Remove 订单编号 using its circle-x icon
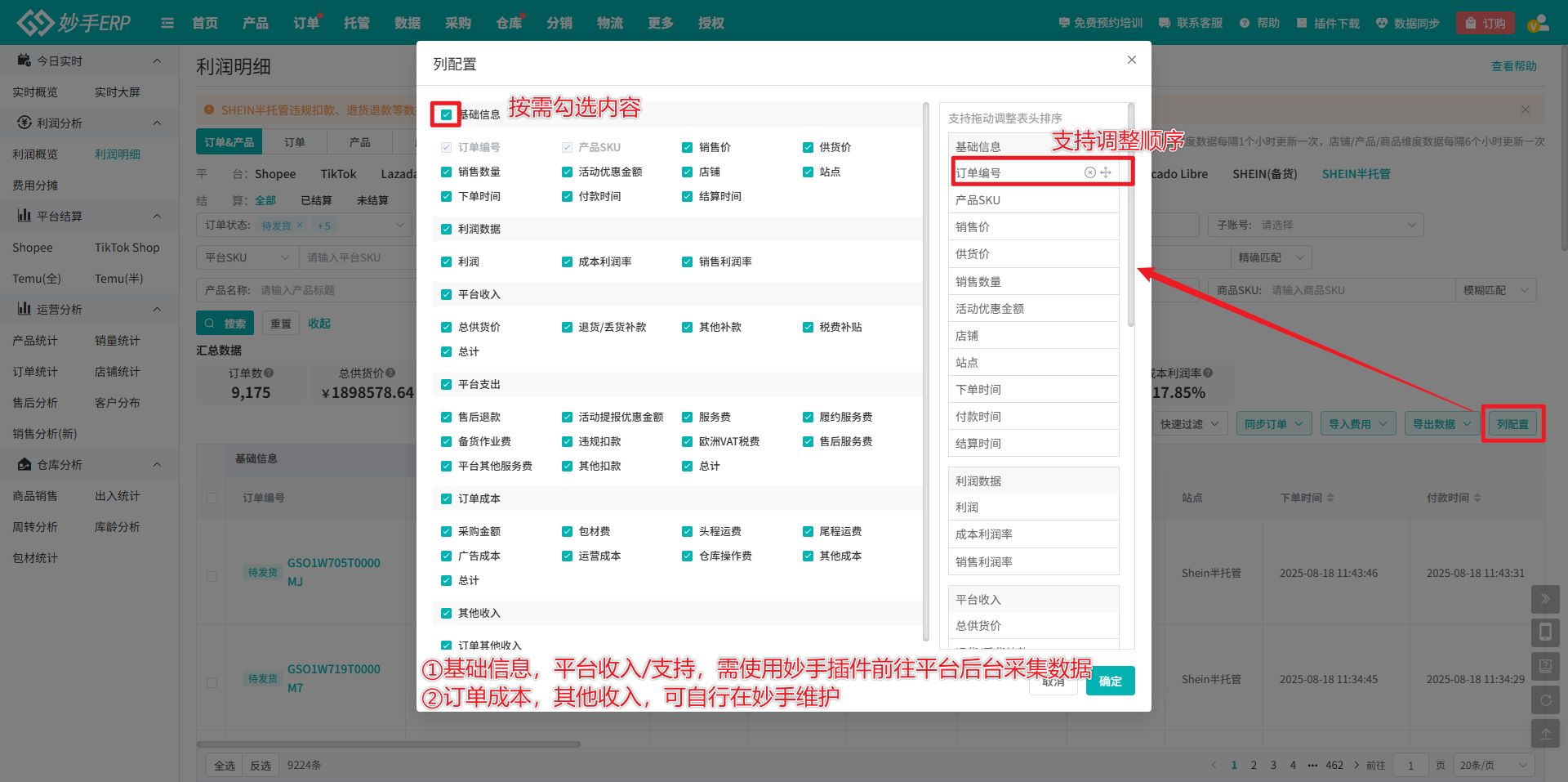Screen dimensions: 1568x782 pos(1089,172)
